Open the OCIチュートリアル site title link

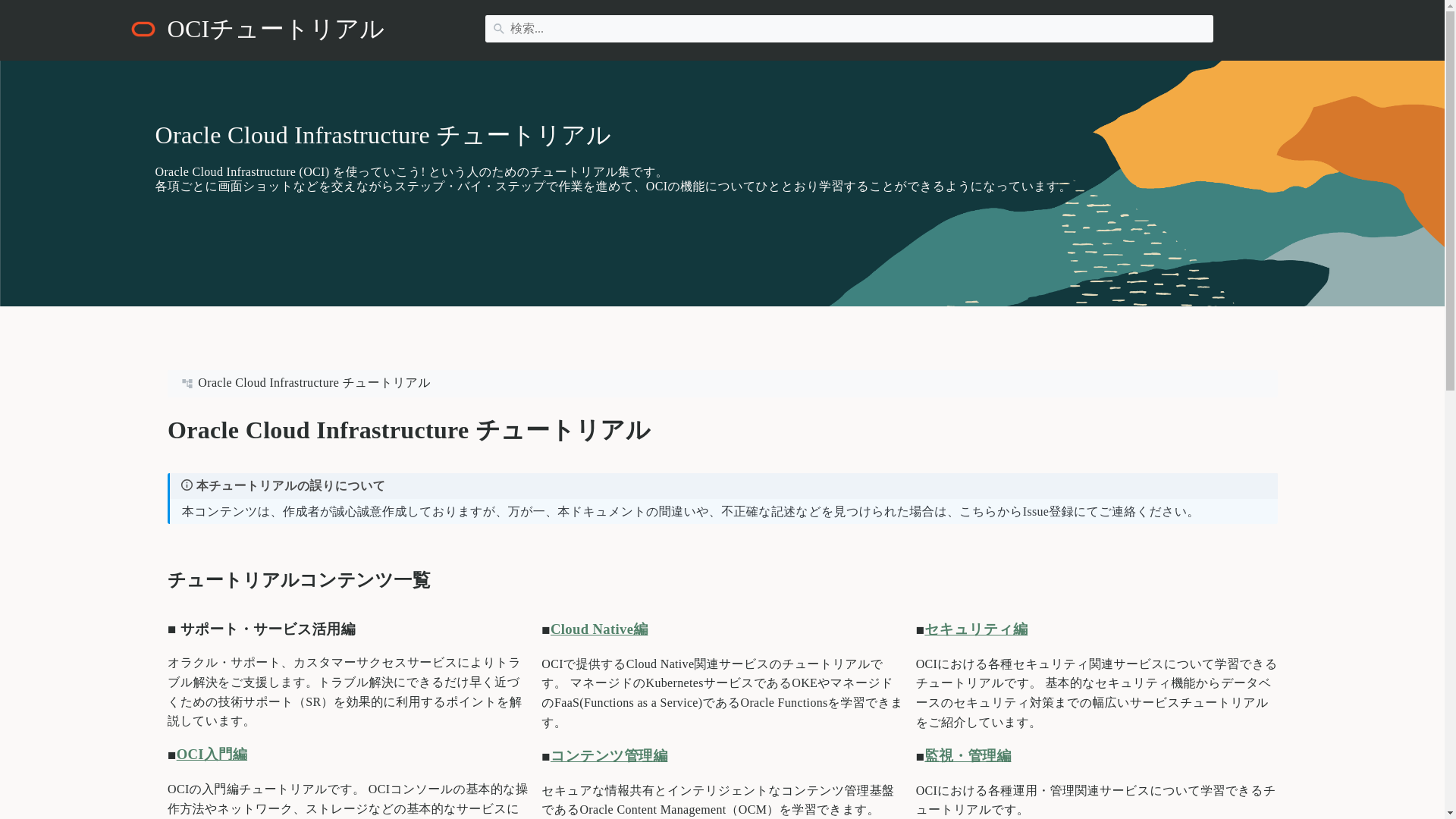coord(275,29)
